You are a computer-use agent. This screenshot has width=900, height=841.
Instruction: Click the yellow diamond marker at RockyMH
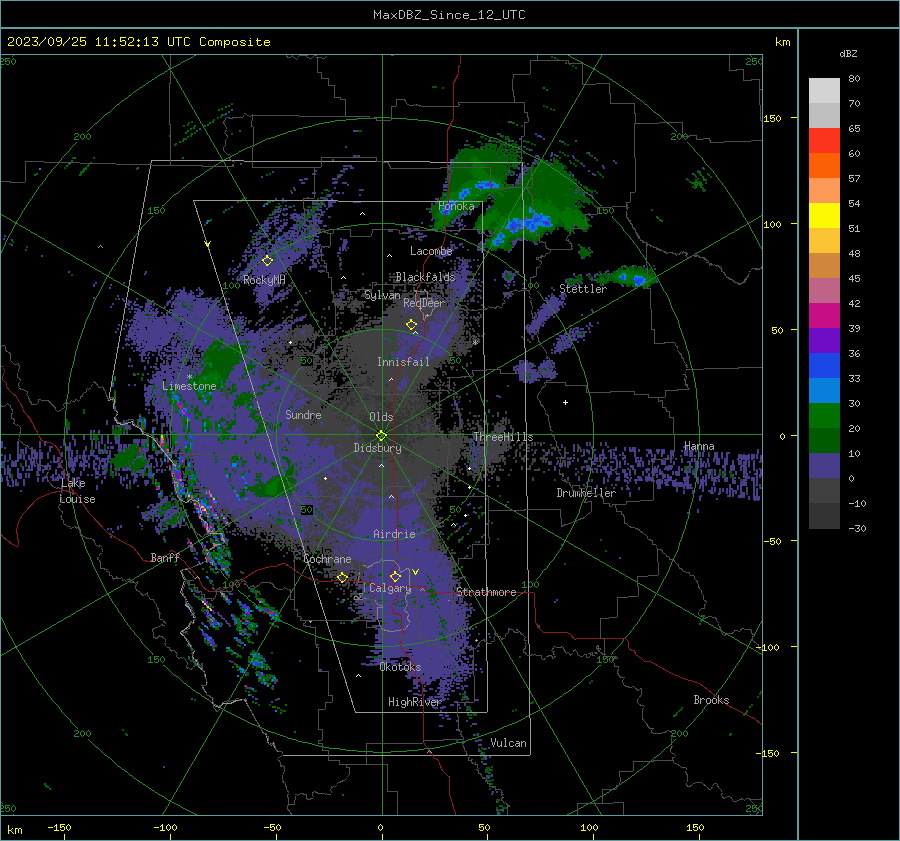pos(267,261)
